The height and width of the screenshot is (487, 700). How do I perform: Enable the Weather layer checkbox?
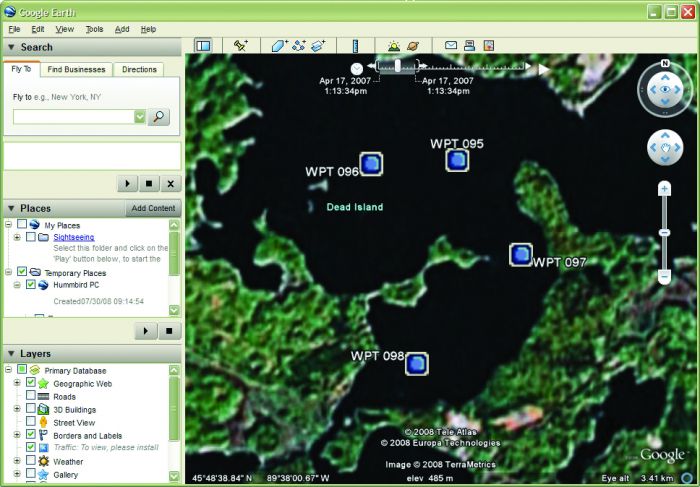30,460
